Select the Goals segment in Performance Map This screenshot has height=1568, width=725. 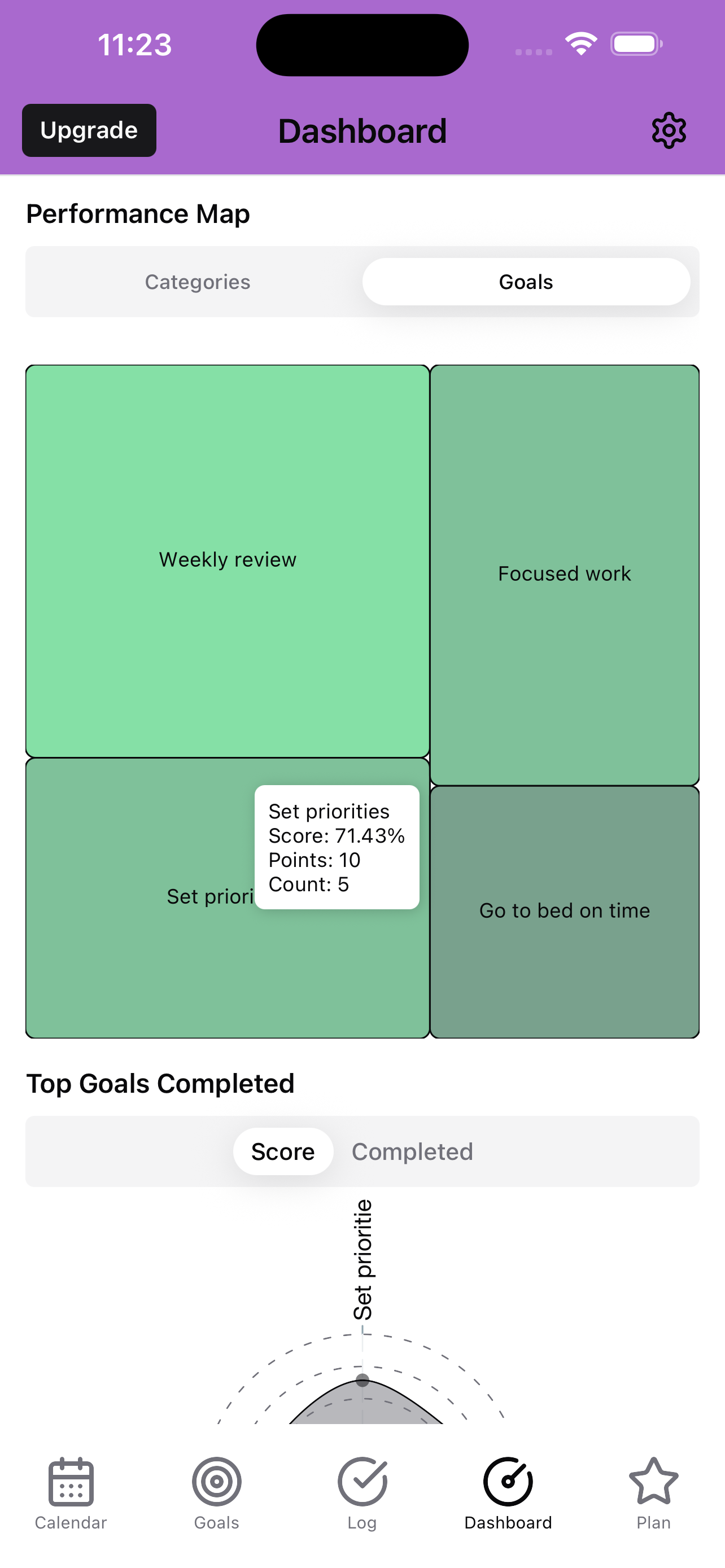[x=526, y=282]
